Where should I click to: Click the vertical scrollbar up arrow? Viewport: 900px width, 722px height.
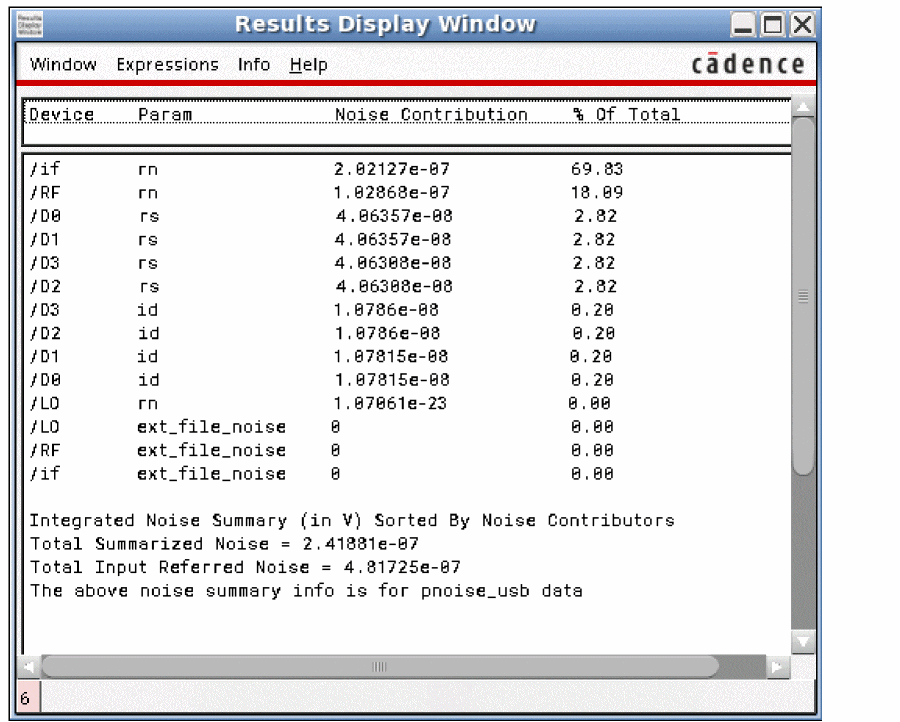tap(803, 106)
